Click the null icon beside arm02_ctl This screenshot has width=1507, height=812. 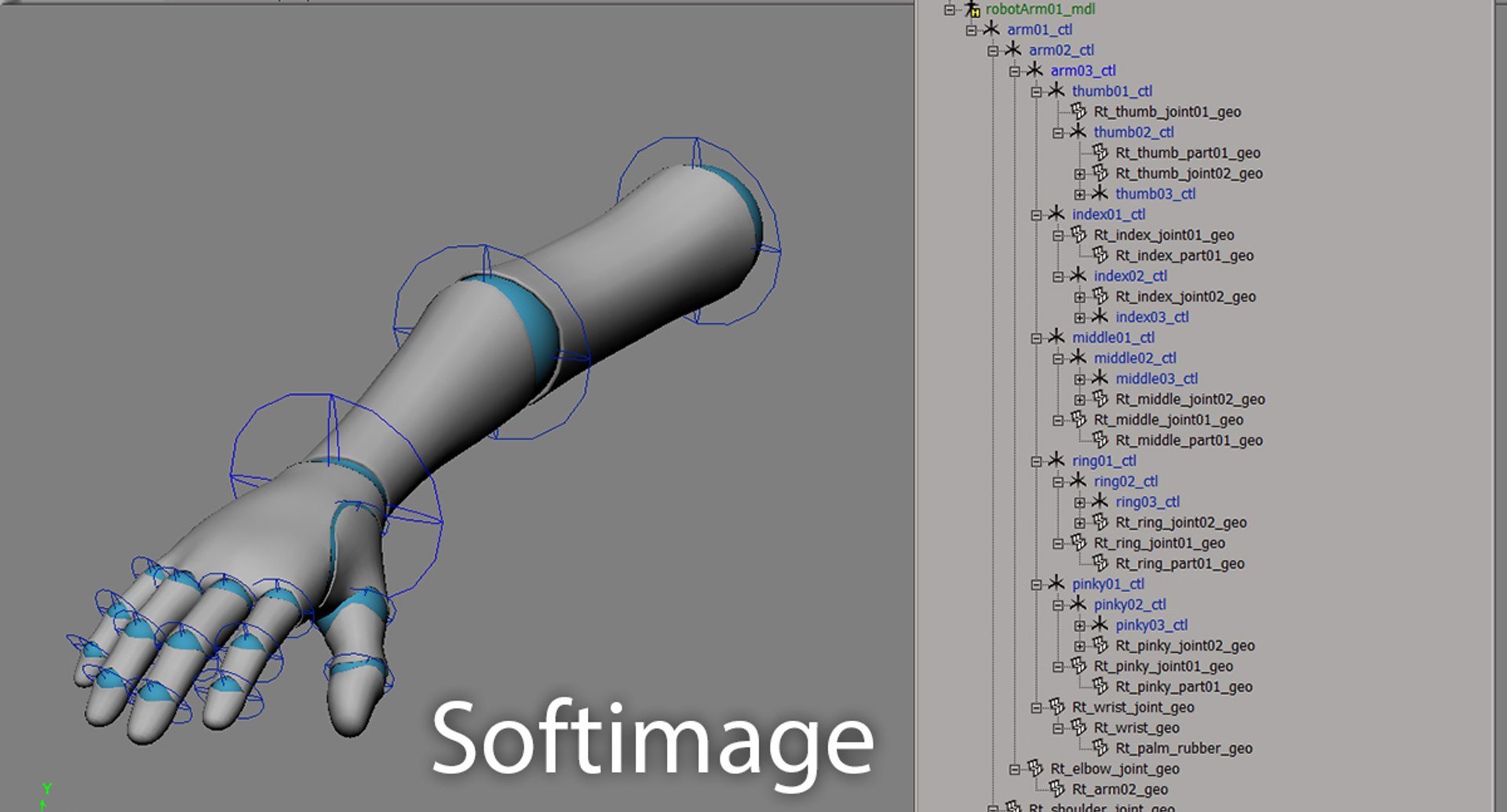[1013, 49]
